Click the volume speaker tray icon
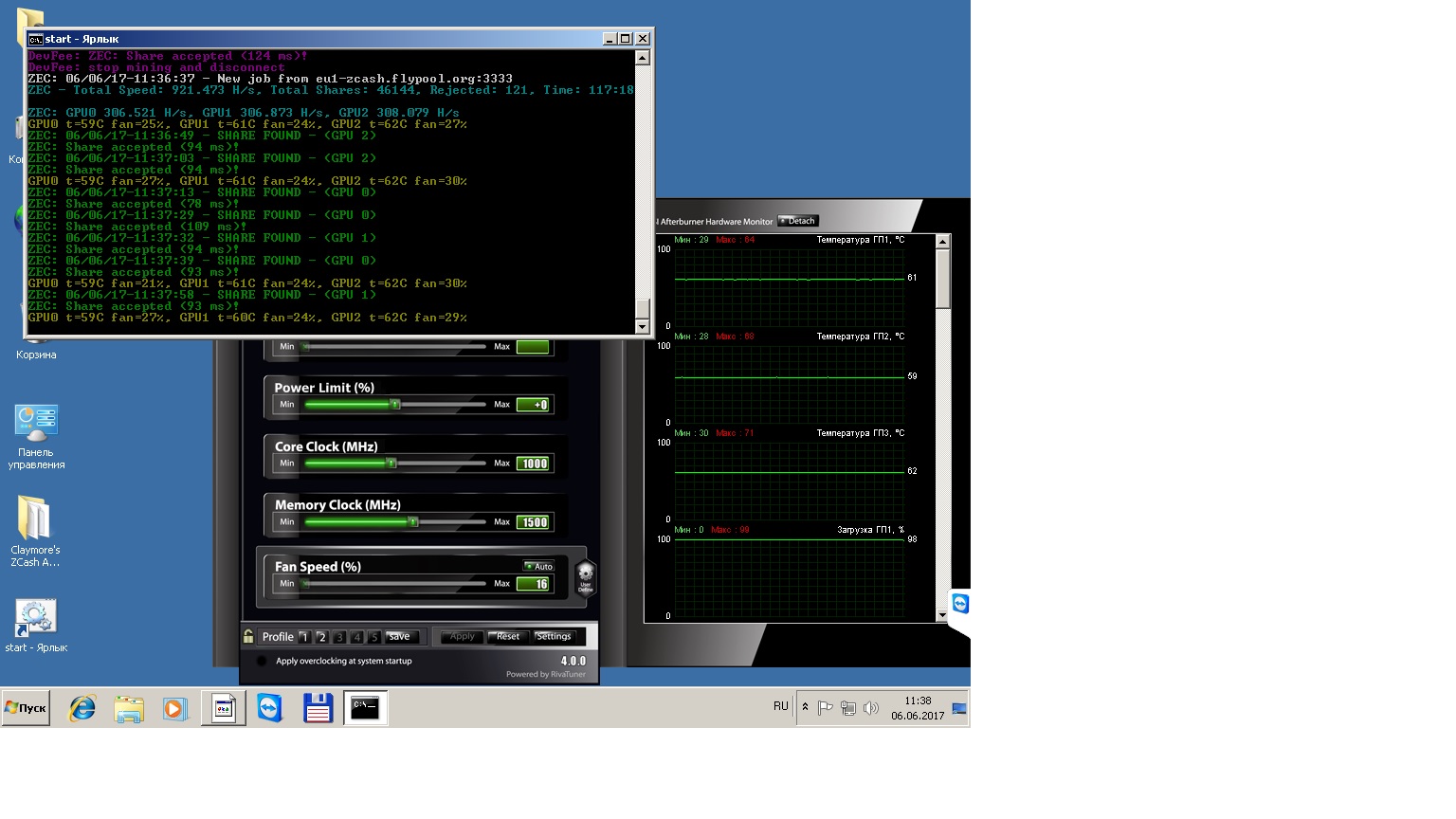Screen dimensions: 1456x819 click(x=871, y=708)
